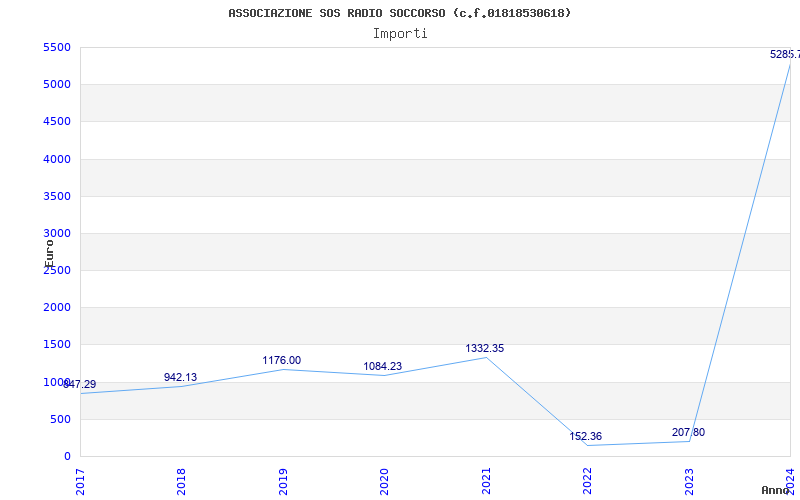The width and height of the screenshot is (800, 500).
Task: Click the 3000 y-axis tick label
Action: click(57, 234)
